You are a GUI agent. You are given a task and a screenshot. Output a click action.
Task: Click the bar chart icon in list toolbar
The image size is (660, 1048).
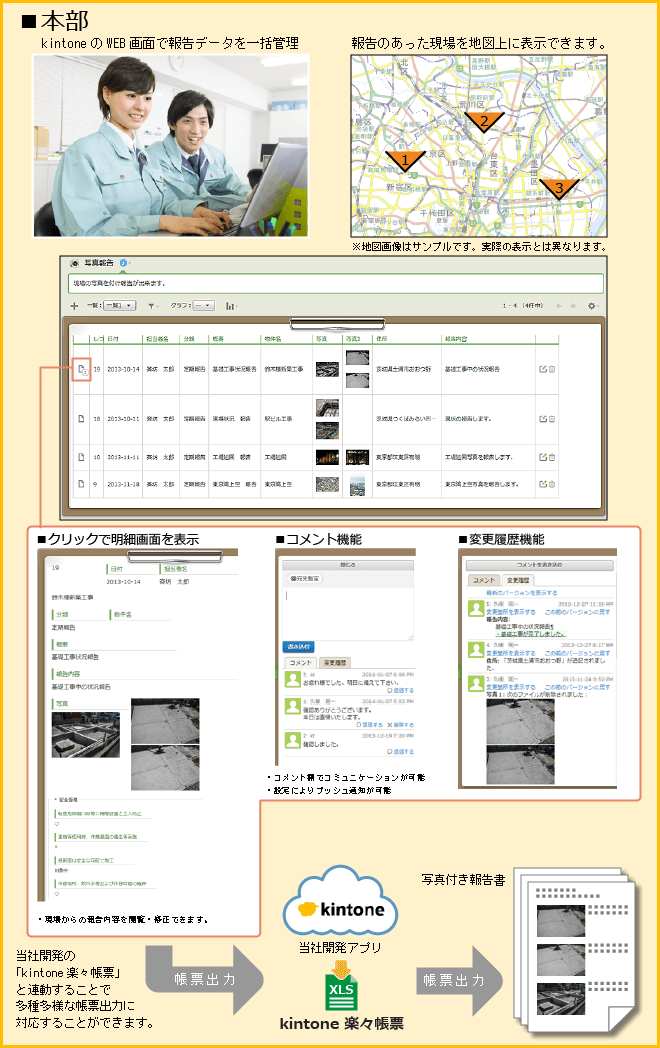pos(230,305)
